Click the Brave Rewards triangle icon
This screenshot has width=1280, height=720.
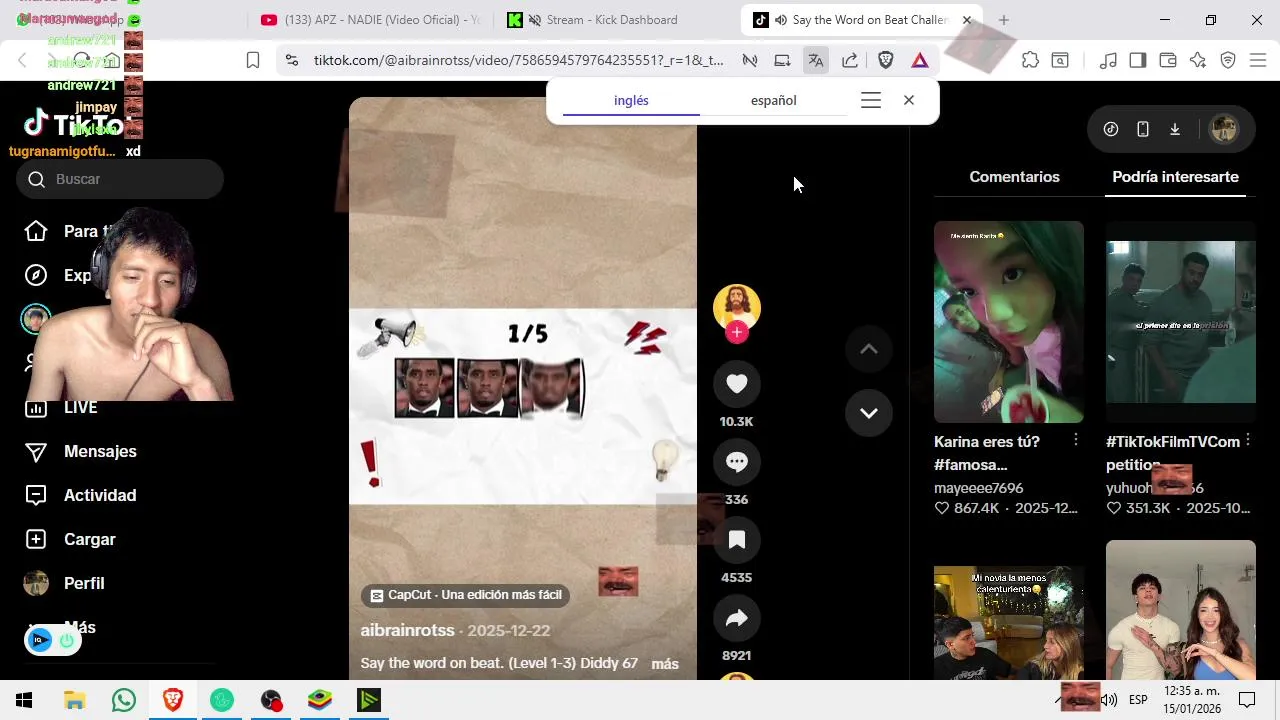(920, 60)
